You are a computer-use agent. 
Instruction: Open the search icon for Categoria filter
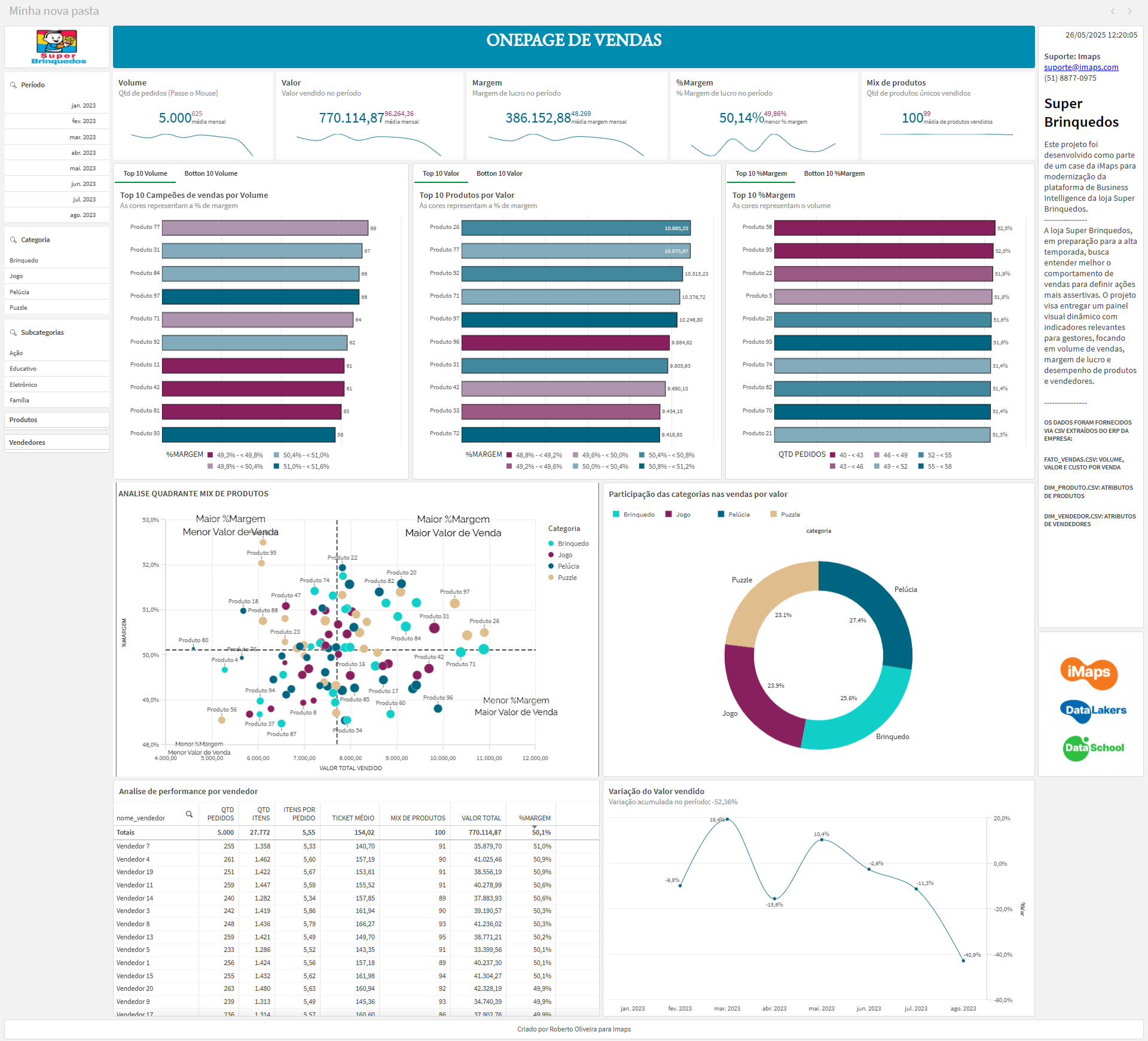pos(13,240)
